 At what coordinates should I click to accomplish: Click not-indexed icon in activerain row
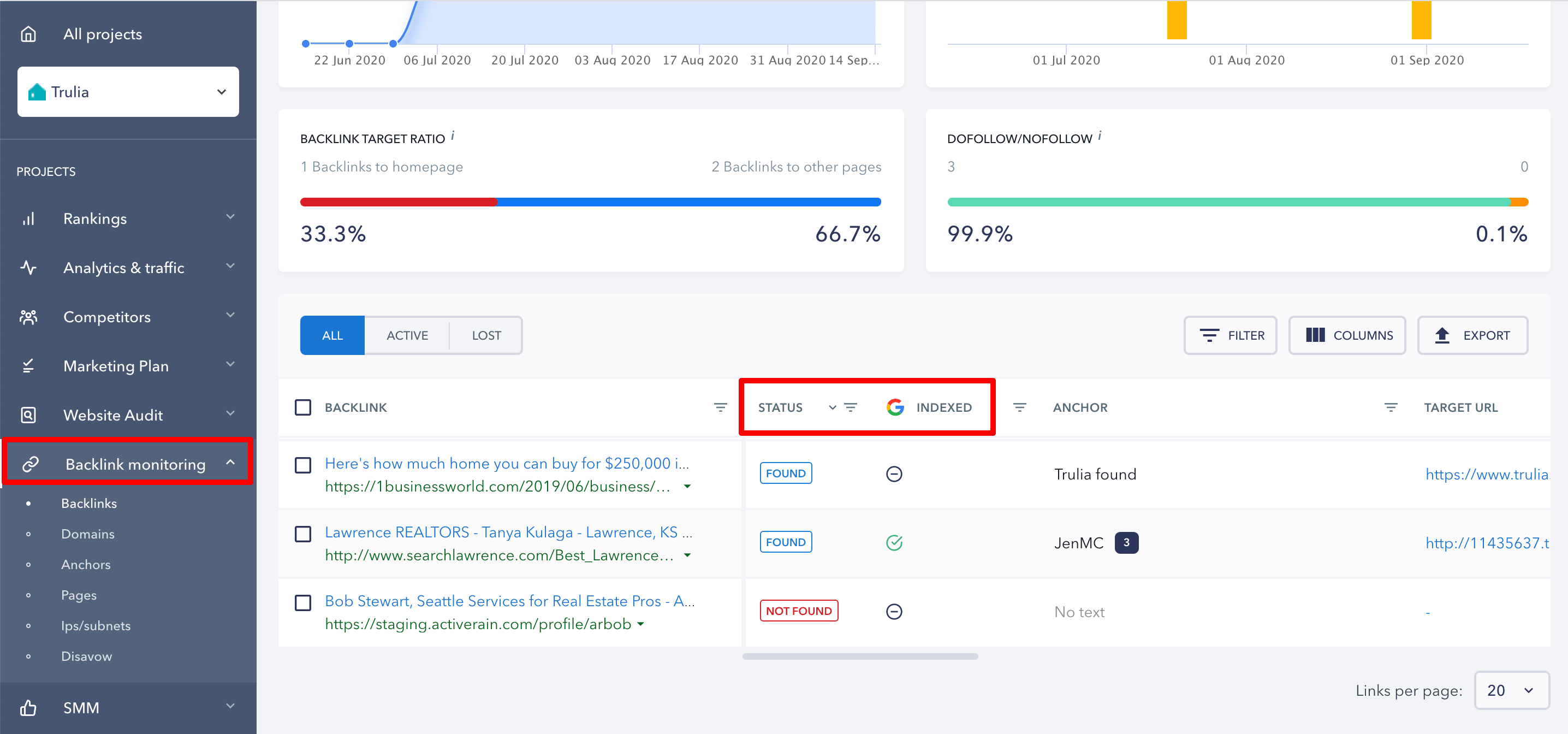pyautogui.click(x=894, y=612)
